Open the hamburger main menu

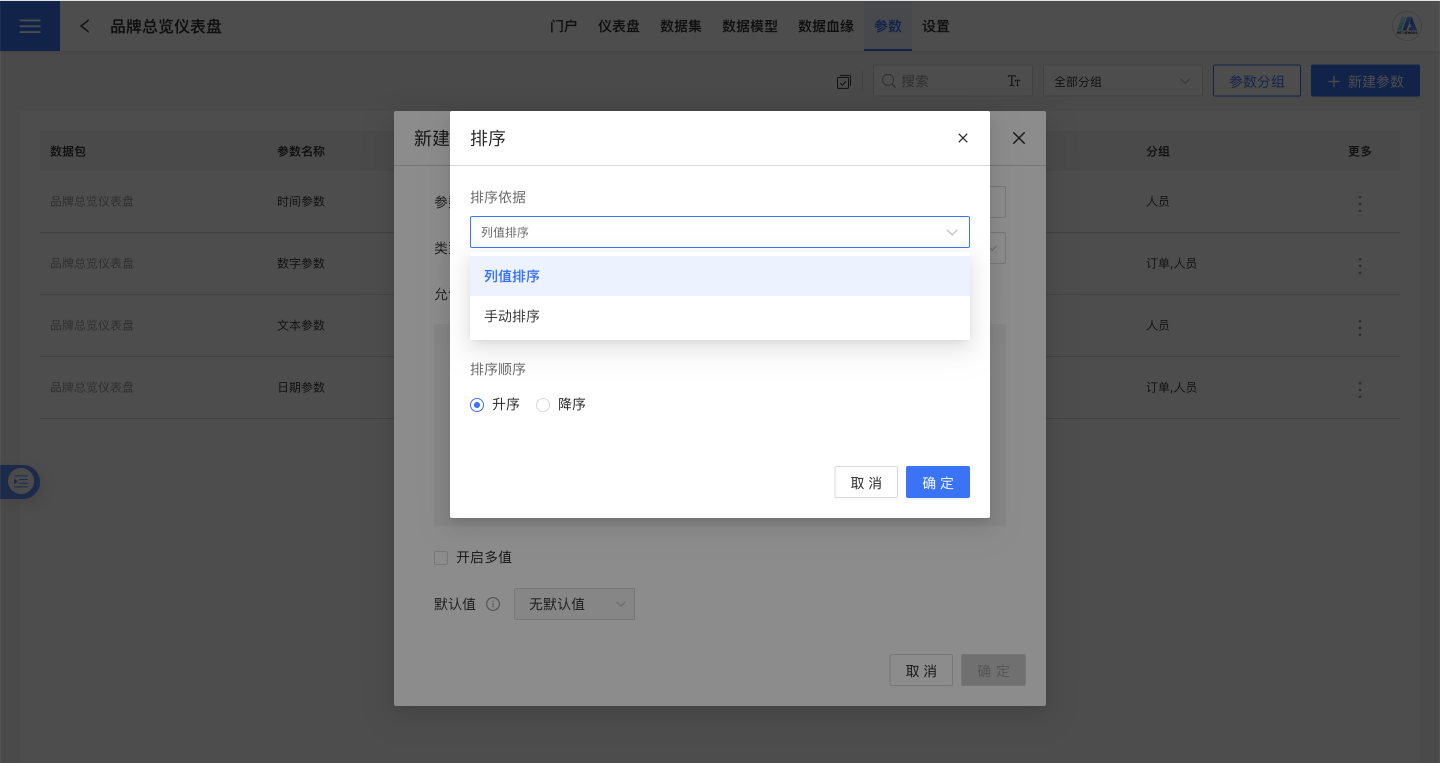click(x=30, y=26)
